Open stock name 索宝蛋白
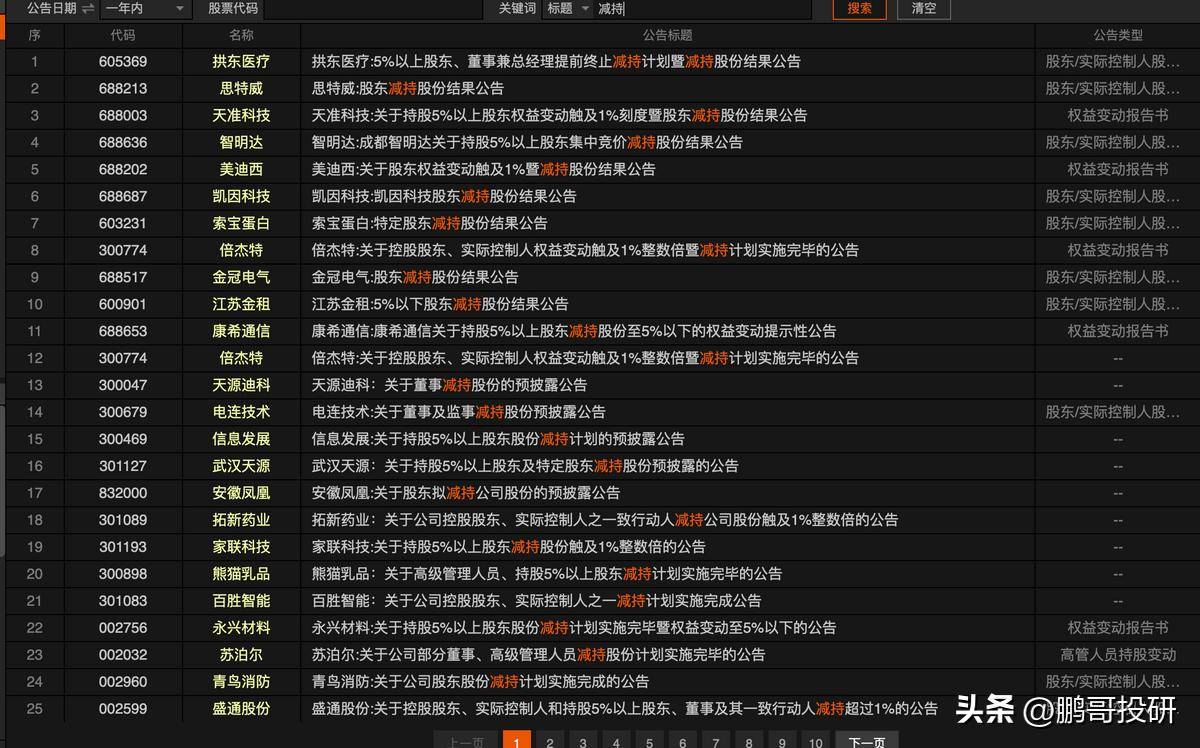The width and height of the screenshot is (1200, 748). tap(241, 224)
